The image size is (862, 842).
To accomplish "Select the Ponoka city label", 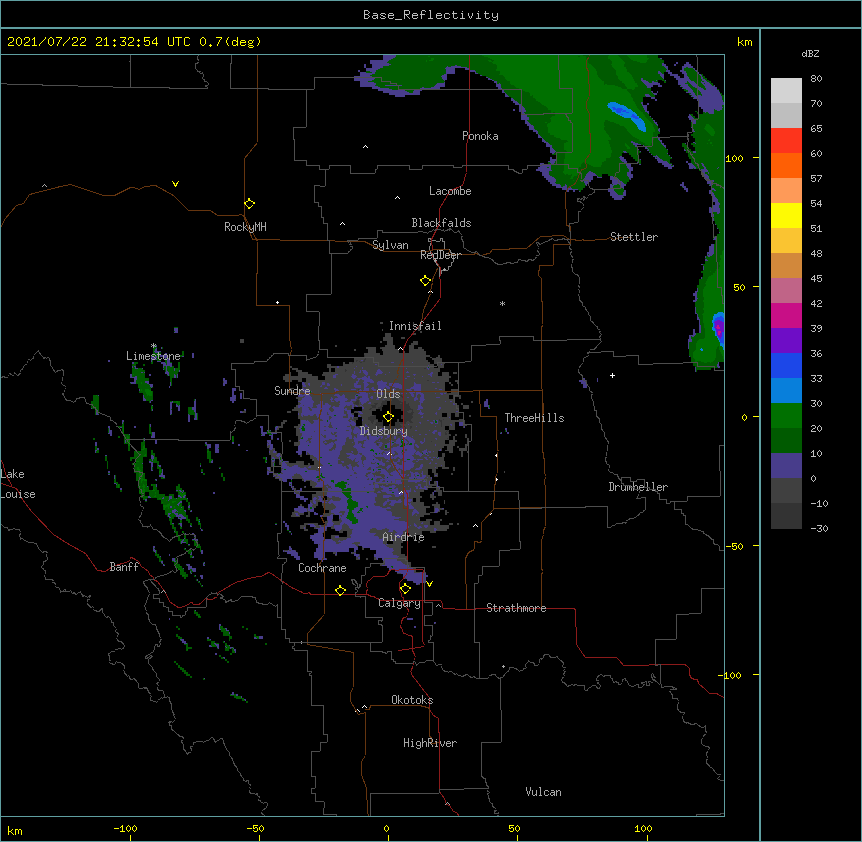I will coord(480,136).
